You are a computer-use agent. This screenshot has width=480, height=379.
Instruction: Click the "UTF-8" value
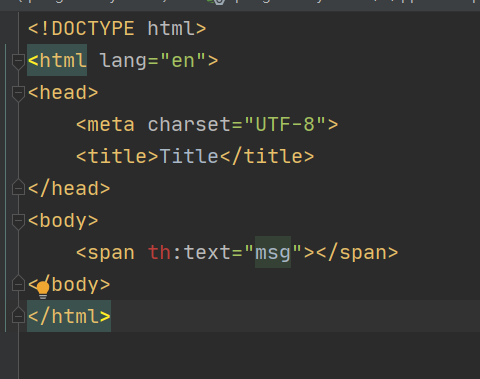point(285,125)
